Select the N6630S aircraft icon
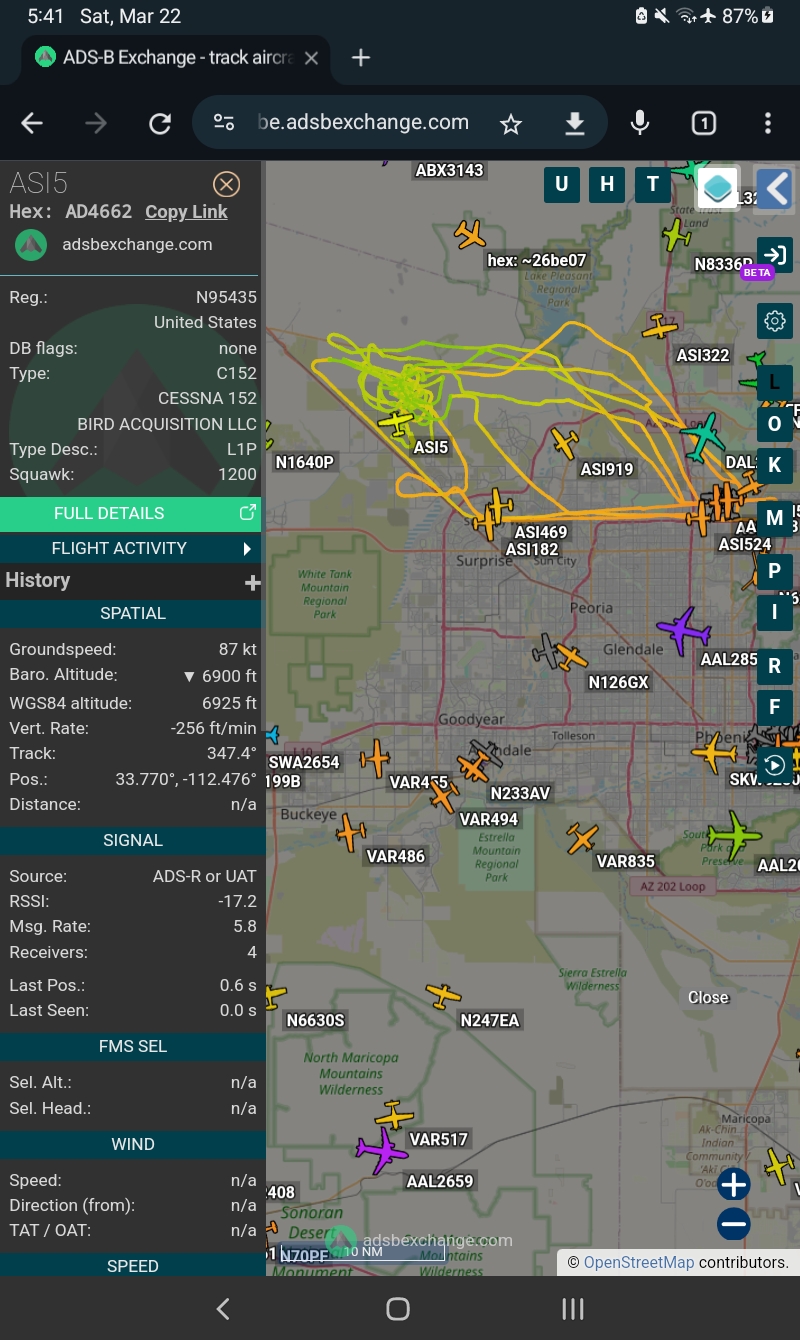800x1340 pixels. pyautogui.click(x=274, y=995)
